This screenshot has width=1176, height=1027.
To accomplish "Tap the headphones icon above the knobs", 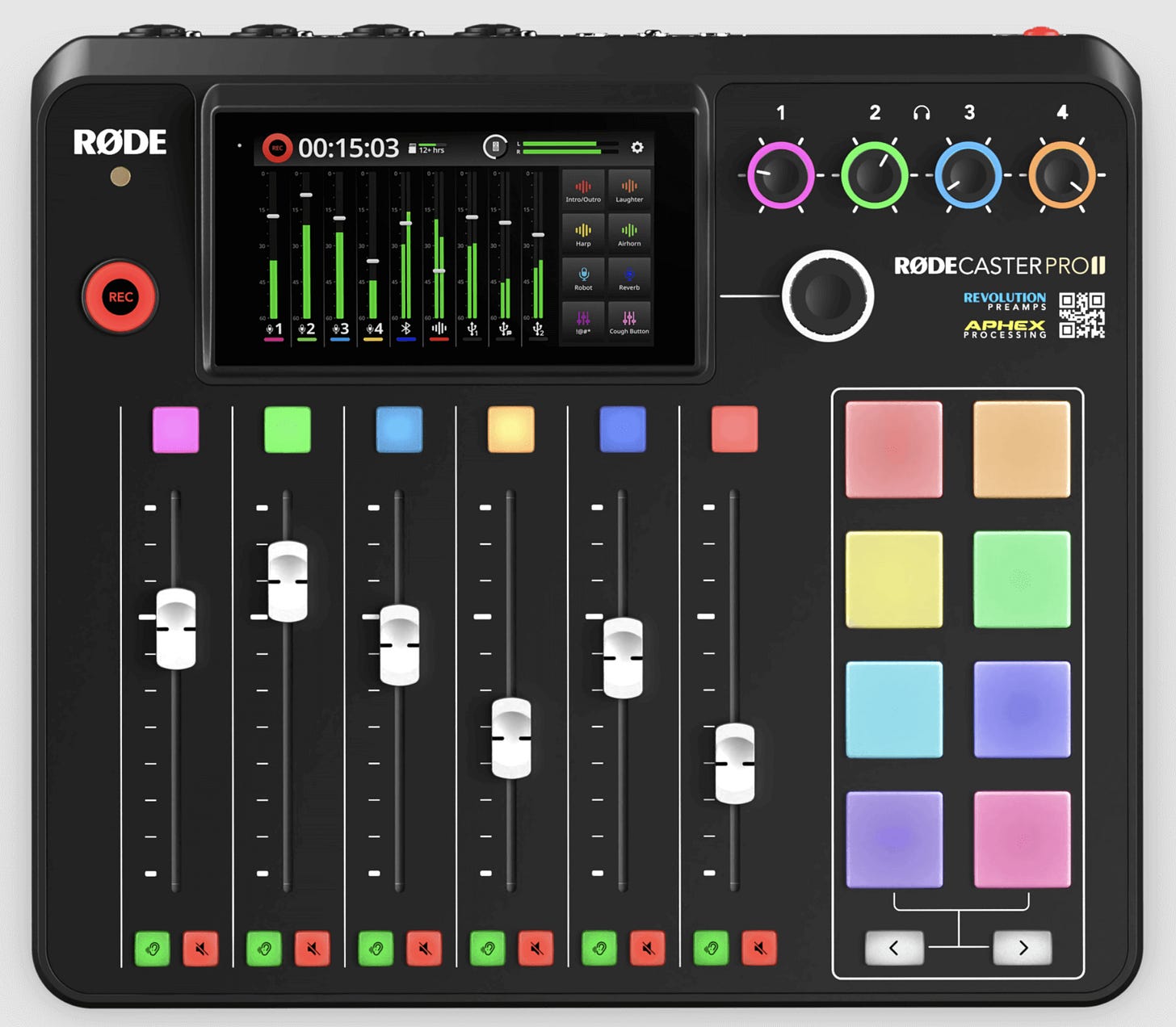I will click(922, 113).
